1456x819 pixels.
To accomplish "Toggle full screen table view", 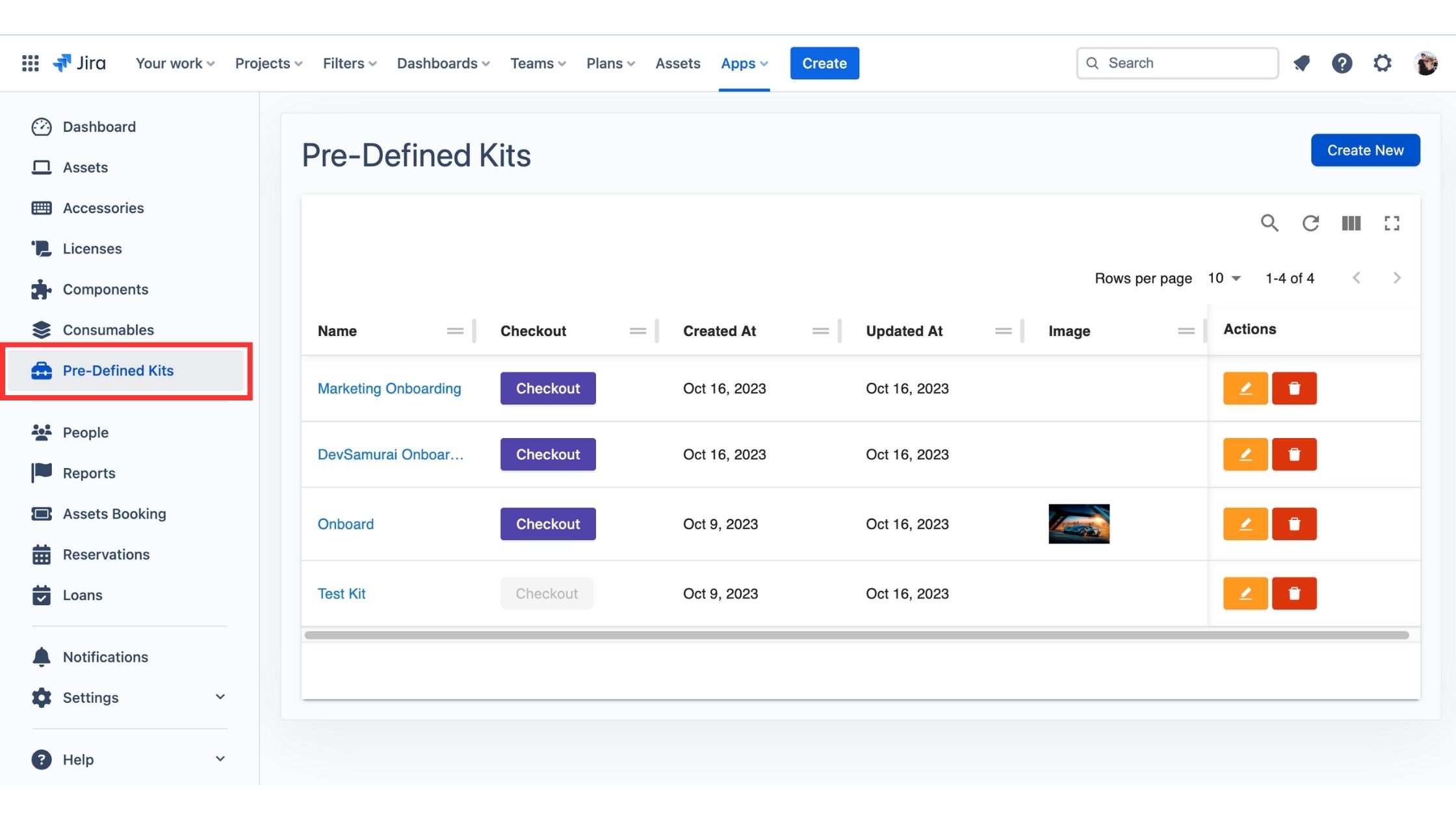I will tap(1392, 223).
